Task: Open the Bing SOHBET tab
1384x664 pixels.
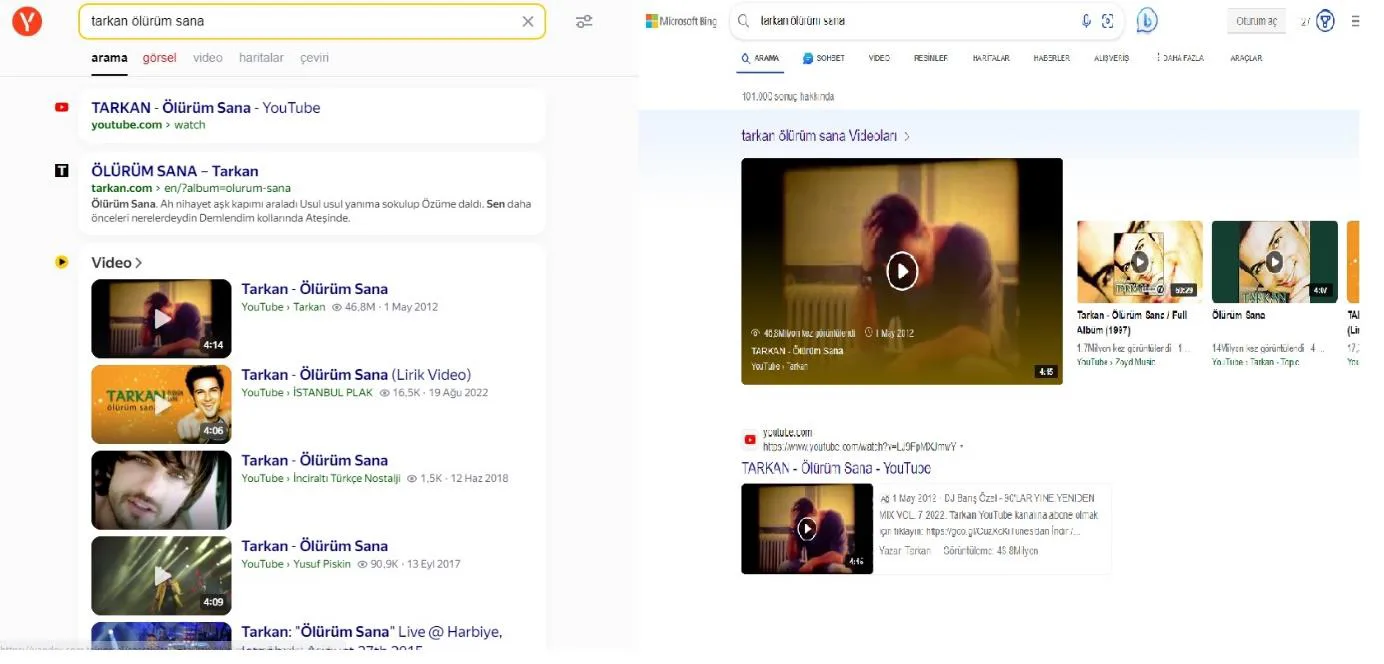Action: click(824, 58)
